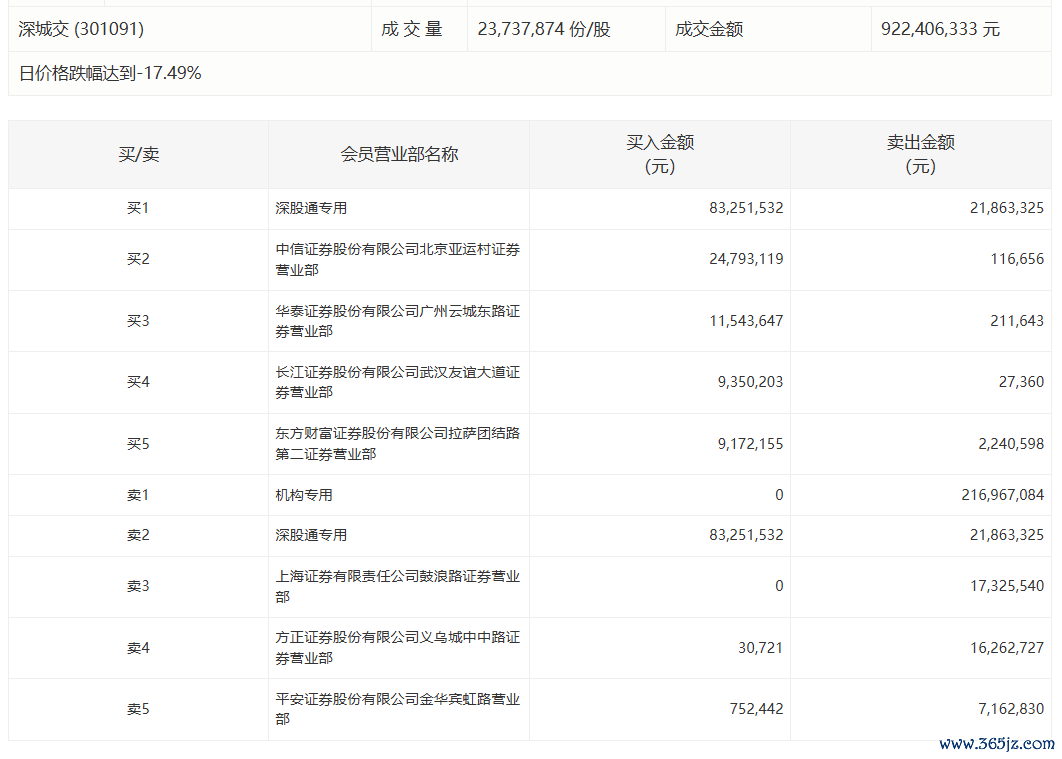1062x759 pixels.
Task: Select the 东方财富证券 拉萨团结路 branch name
Action: [398, 444]
